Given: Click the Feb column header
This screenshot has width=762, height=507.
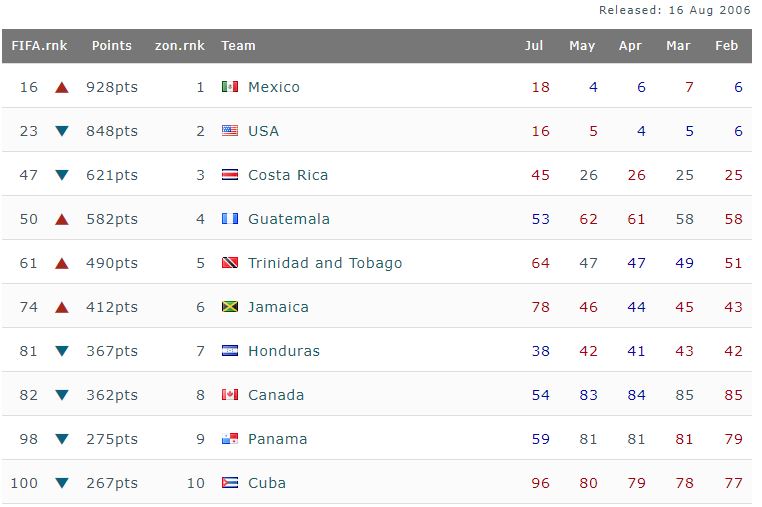Looking at the screenshot, I should click(x=727, y=46).
